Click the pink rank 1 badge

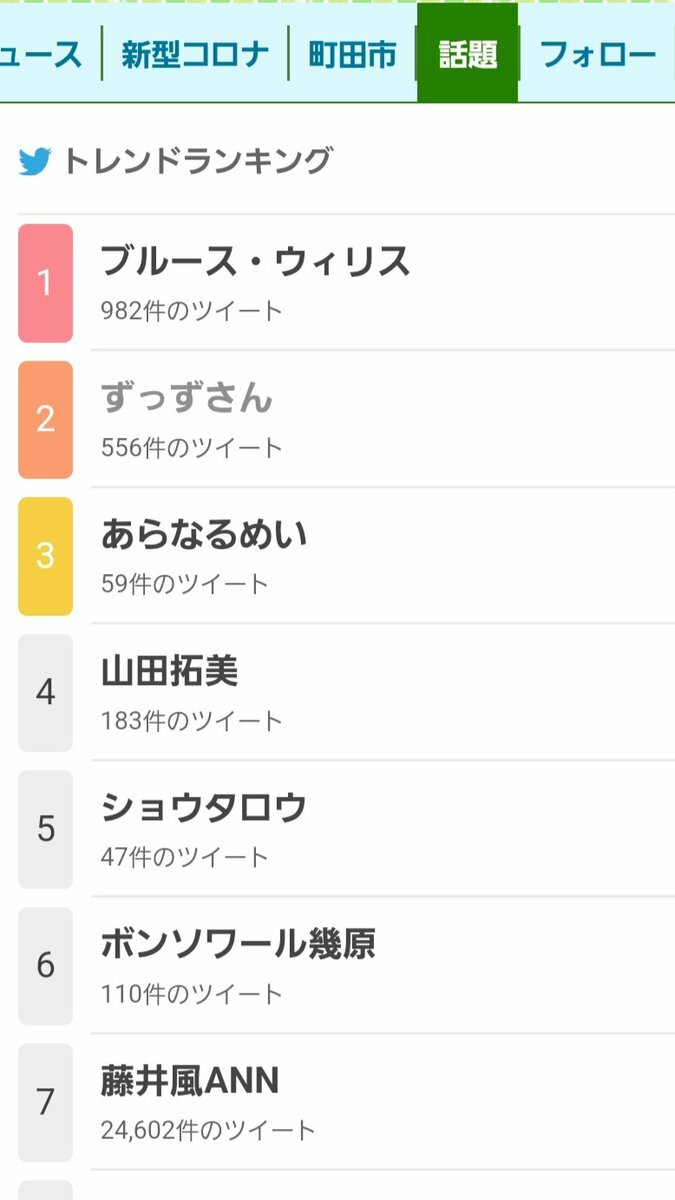click(x=45, y=283)
